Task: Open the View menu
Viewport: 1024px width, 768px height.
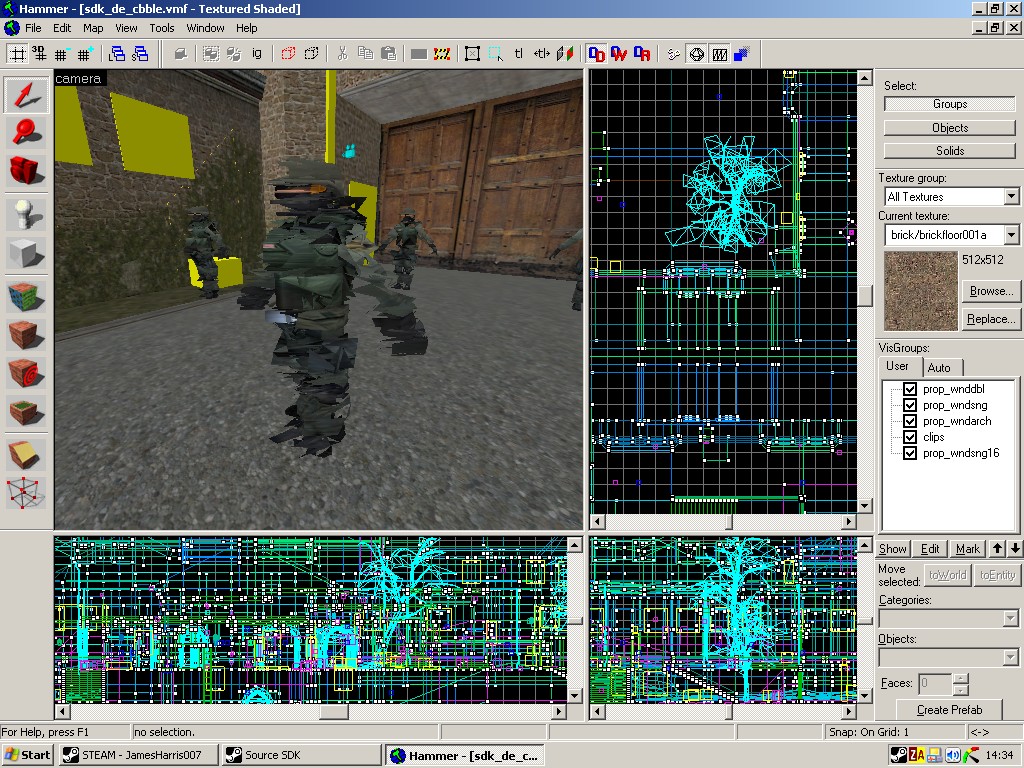Action: pyautogui.click(x=126, y=28)
